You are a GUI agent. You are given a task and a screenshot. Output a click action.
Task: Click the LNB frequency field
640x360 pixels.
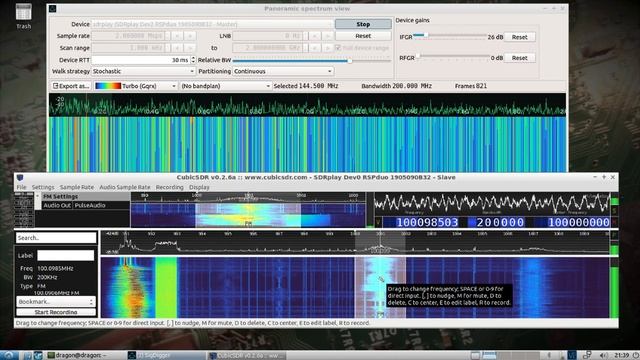(268, 36)
